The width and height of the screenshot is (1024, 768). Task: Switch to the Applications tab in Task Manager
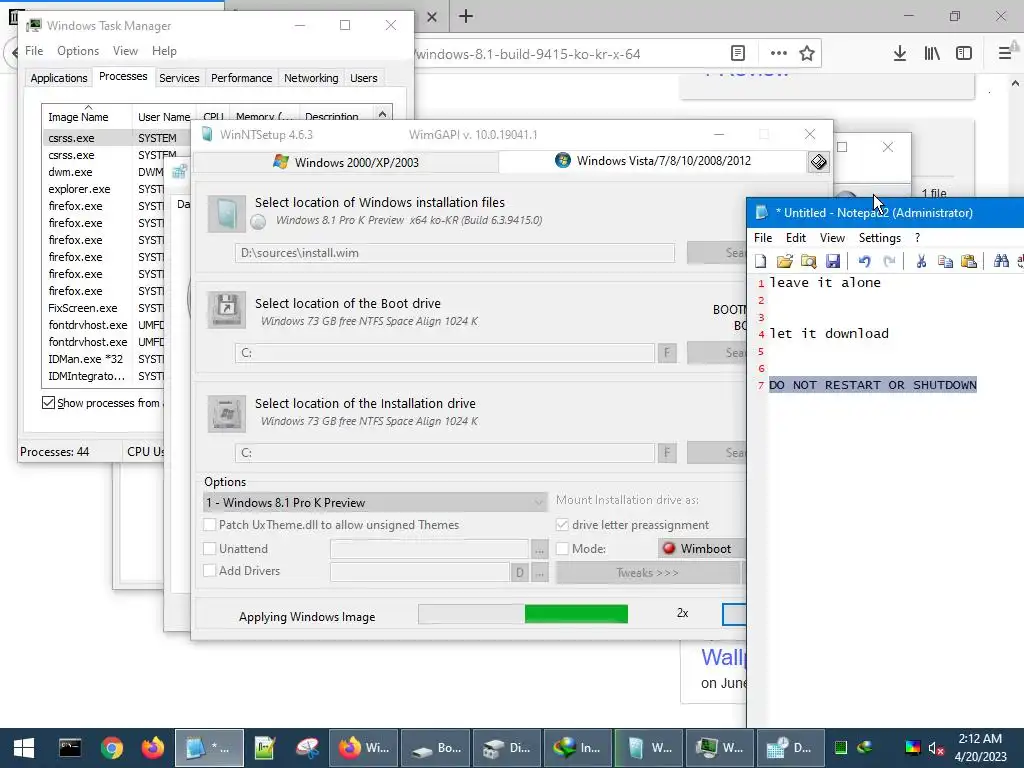coord(59,78)
